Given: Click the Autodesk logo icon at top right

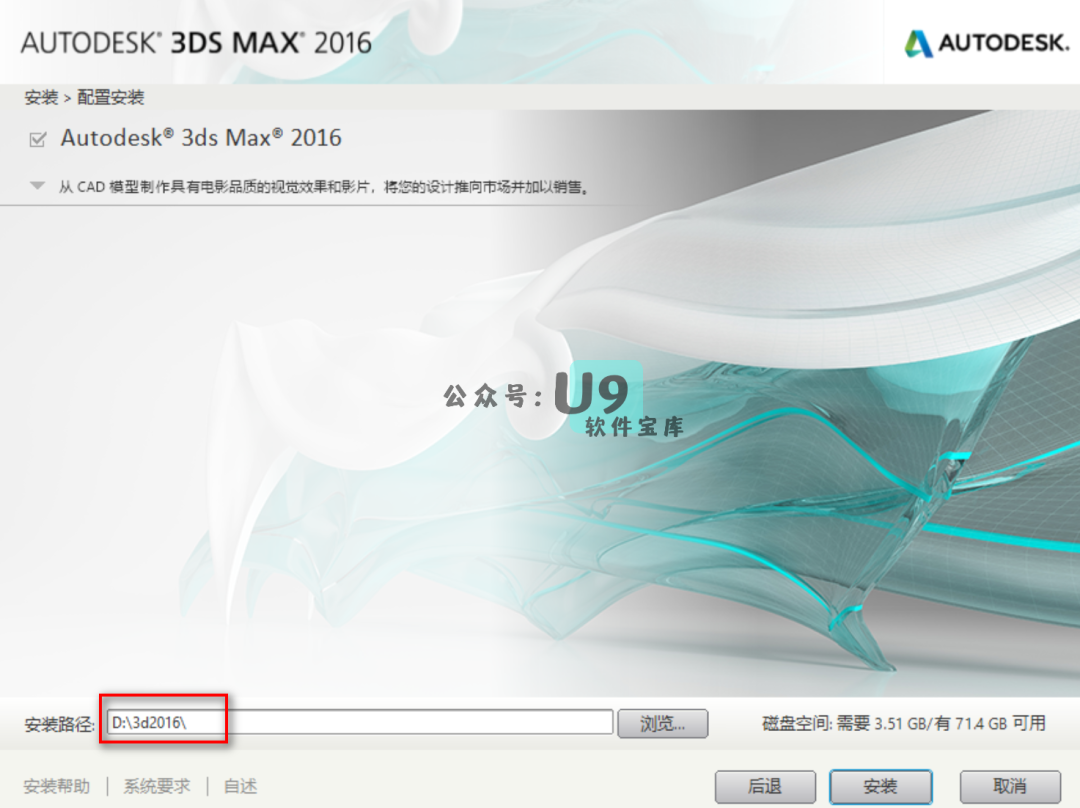Looking at the screenshot, I should coord(919,43).
